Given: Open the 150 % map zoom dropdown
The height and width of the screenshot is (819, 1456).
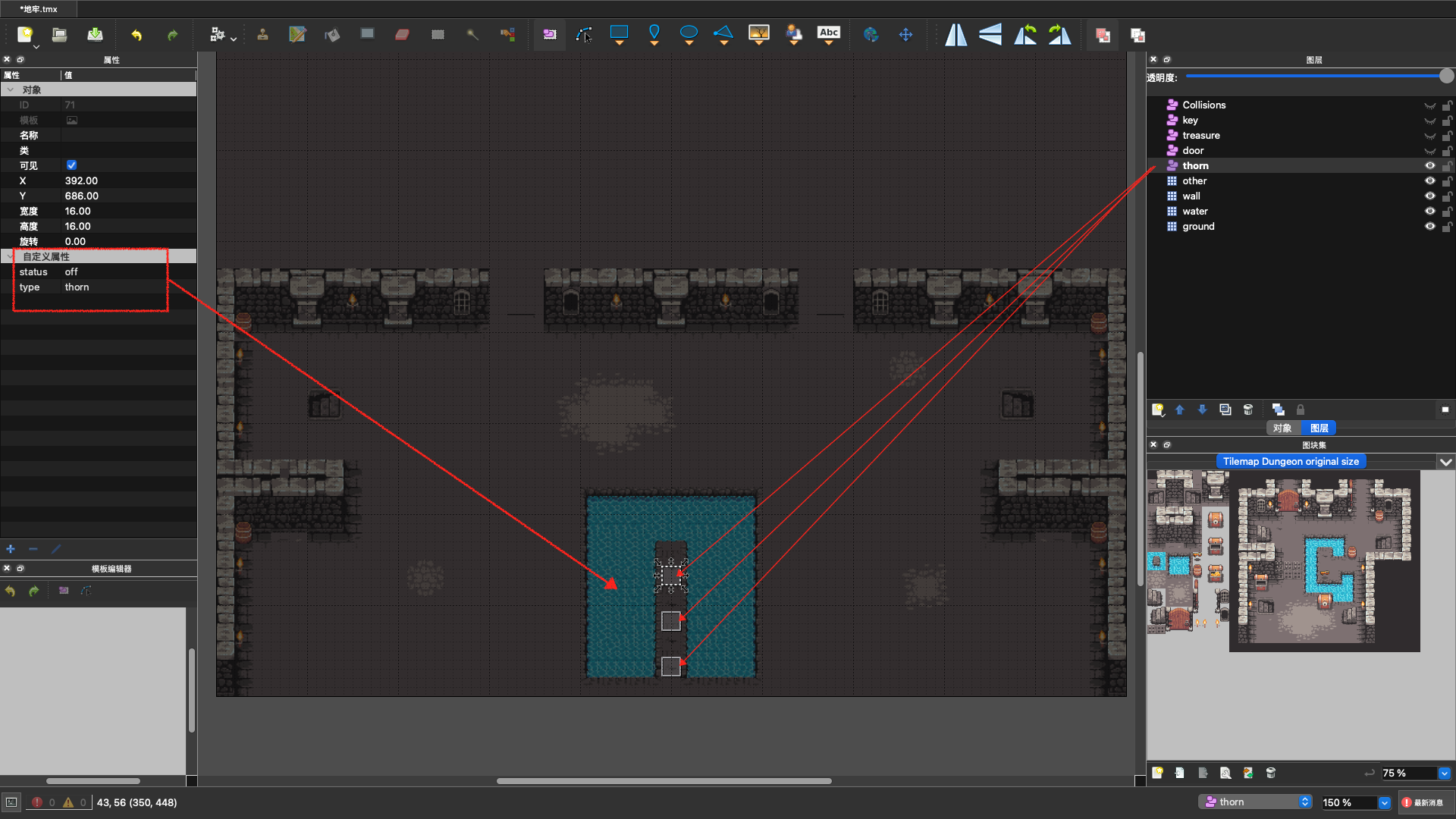Looking at the screenshot, I should click(1384, 802).
